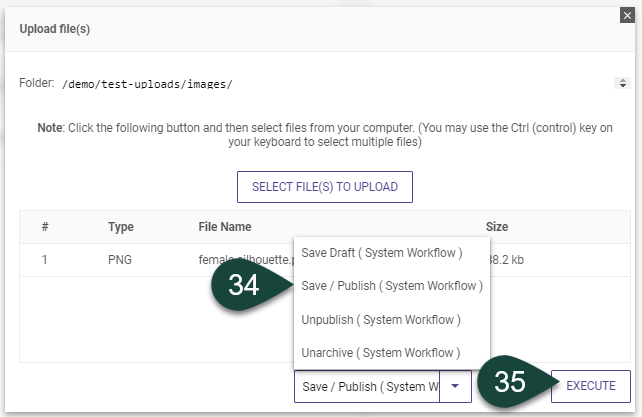Select the PNG type cell in row 1
The width and height of the screenshot is (642, 417).
pos(121,258)
